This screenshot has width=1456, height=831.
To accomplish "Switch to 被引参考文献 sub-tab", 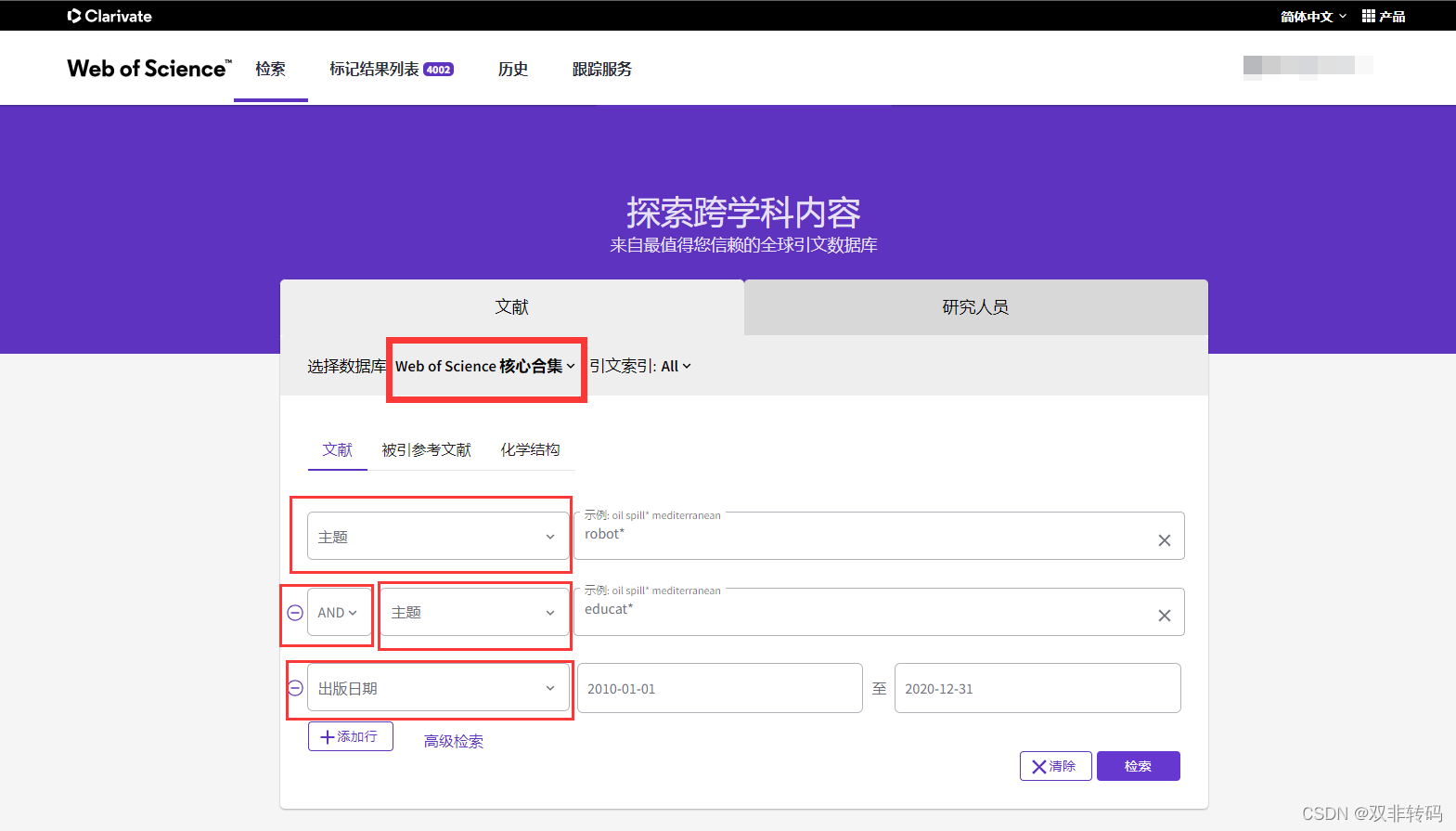I will tap(427, 449).
